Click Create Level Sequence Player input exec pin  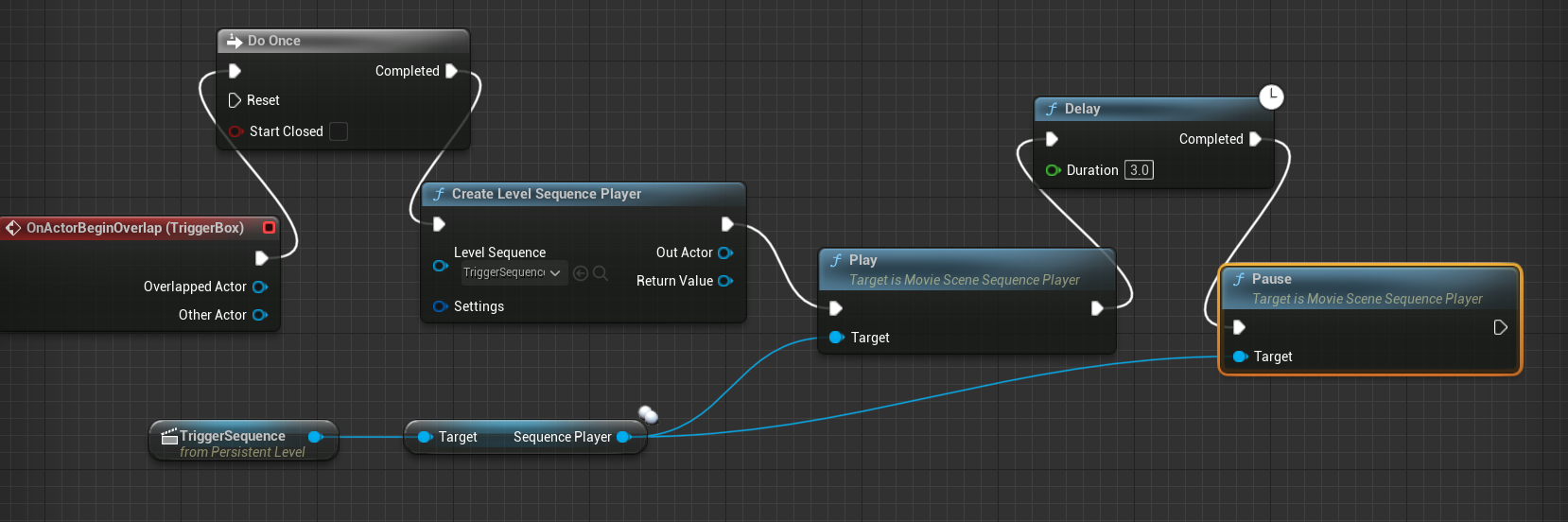click(439, 224)
